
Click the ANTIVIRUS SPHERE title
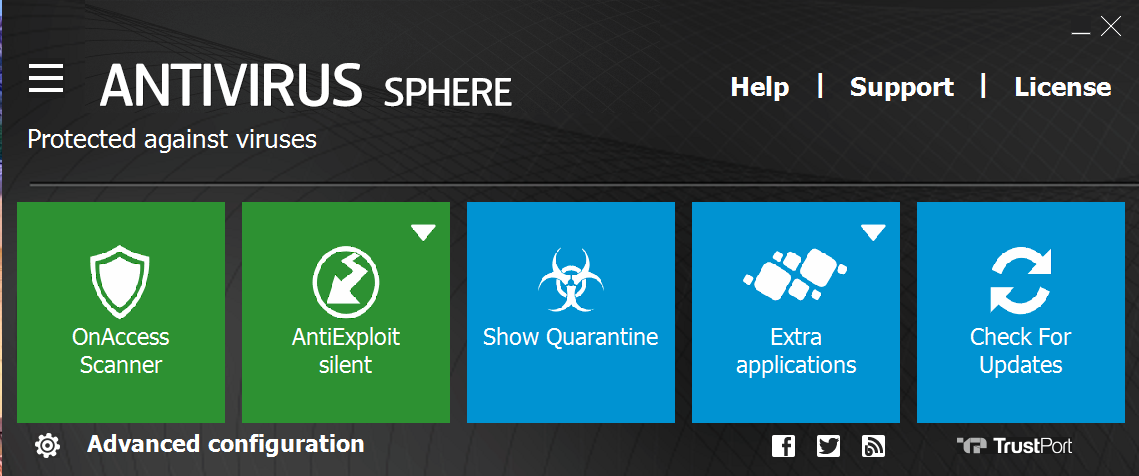(x=306, y=86)
